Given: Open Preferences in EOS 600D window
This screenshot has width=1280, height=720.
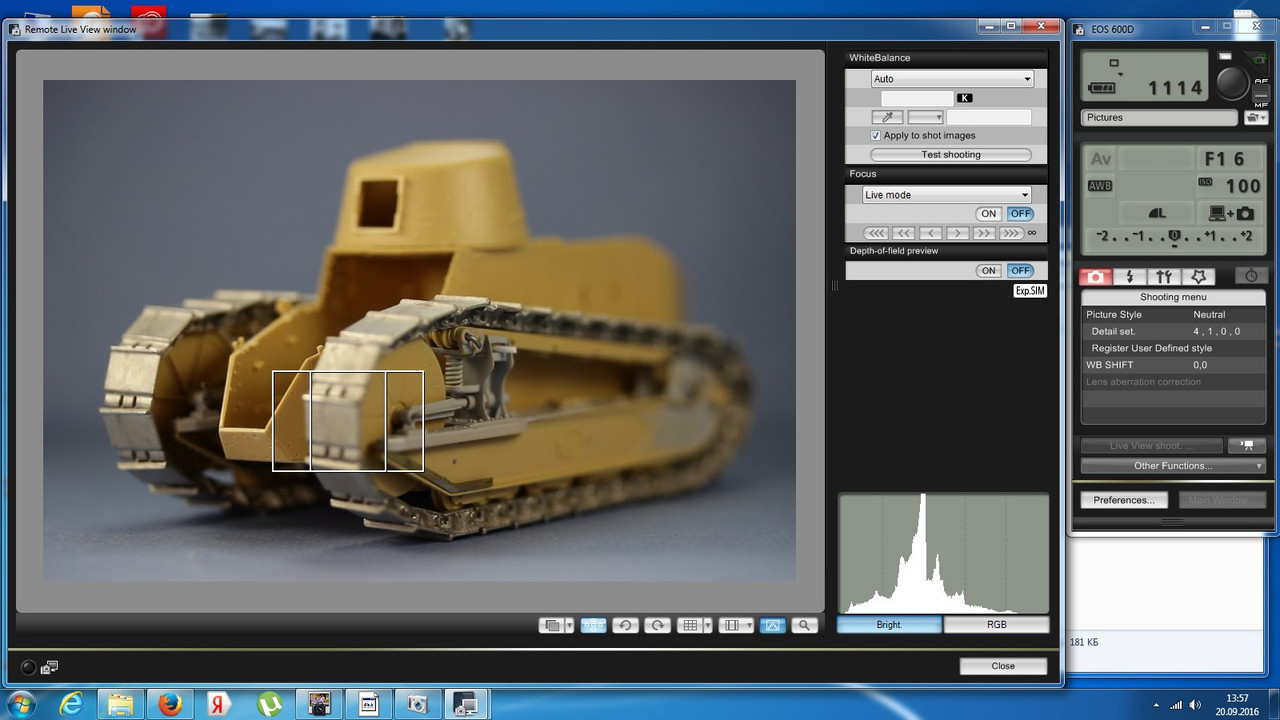Looking at the screenshot, I should pos(1123,500).
